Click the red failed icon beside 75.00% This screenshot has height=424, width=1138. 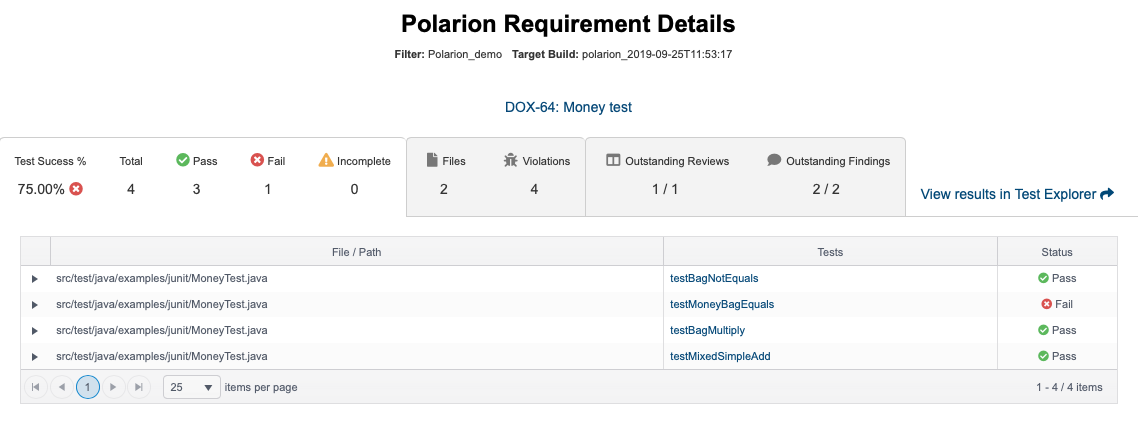pos(76,189)
